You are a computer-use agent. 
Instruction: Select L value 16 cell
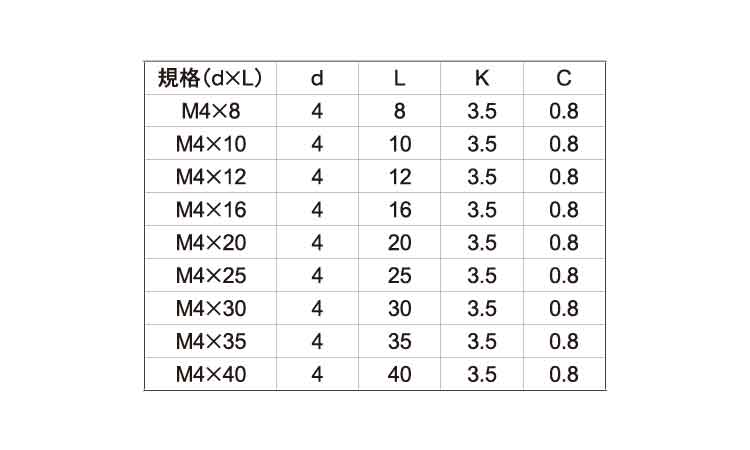click(400, 210)
